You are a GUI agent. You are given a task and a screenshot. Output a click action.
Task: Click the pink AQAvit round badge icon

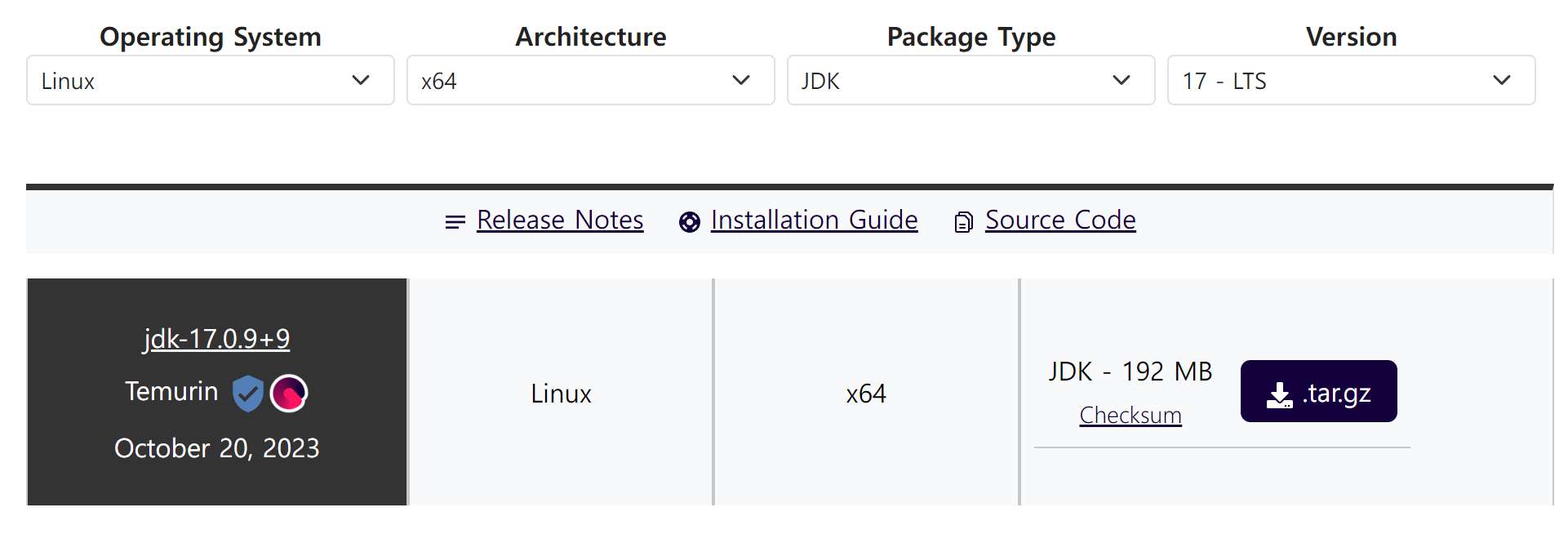coord(289,394)
